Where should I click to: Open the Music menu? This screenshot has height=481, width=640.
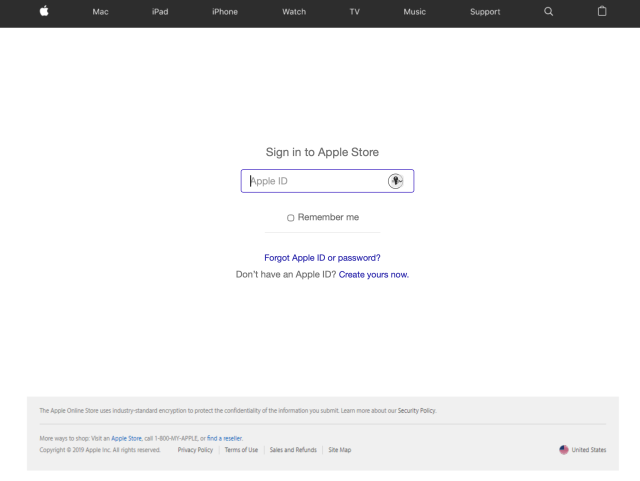415,12
